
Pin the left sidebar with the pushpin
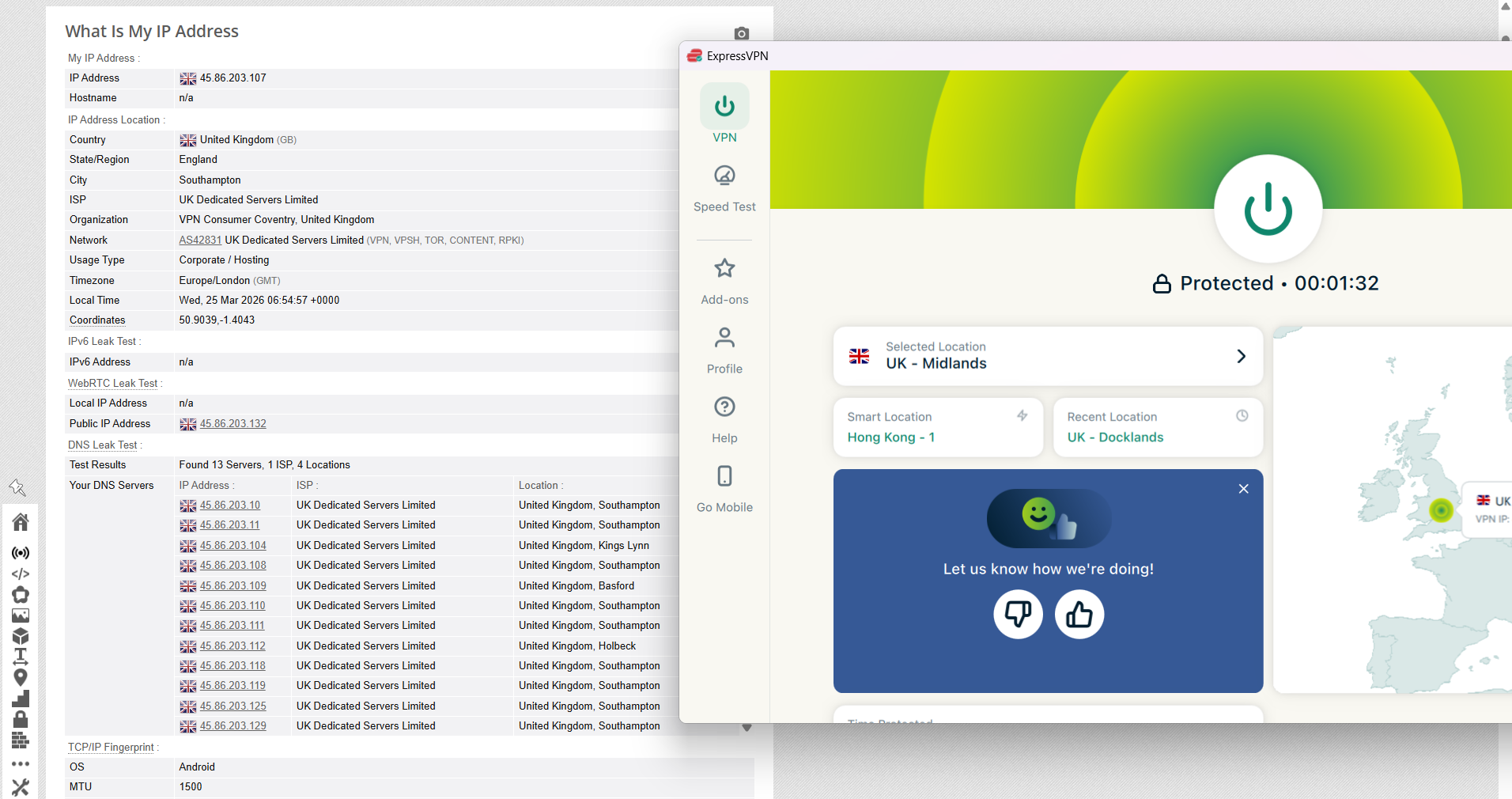(19, 487)
